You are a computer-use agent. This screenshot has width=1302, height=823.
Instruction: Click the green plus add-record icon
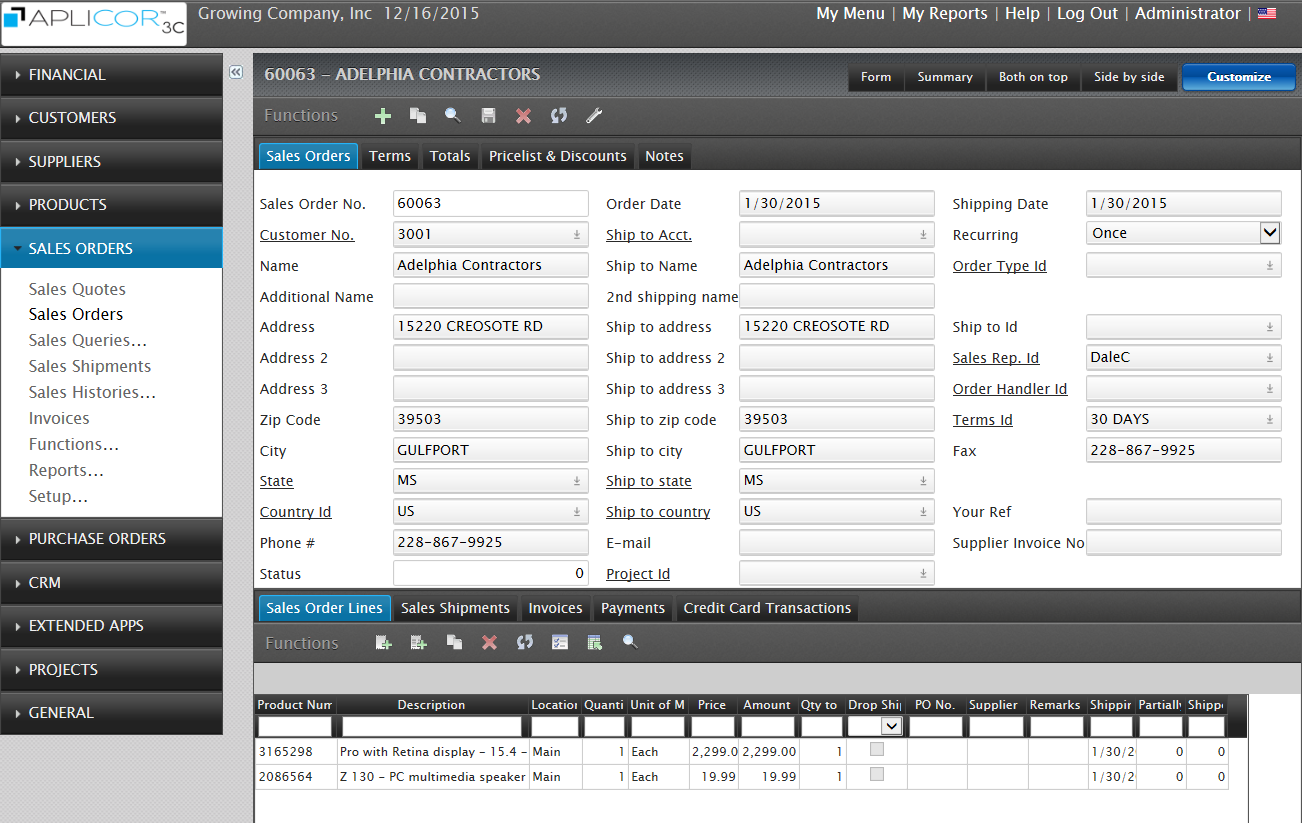coord(382,116)
